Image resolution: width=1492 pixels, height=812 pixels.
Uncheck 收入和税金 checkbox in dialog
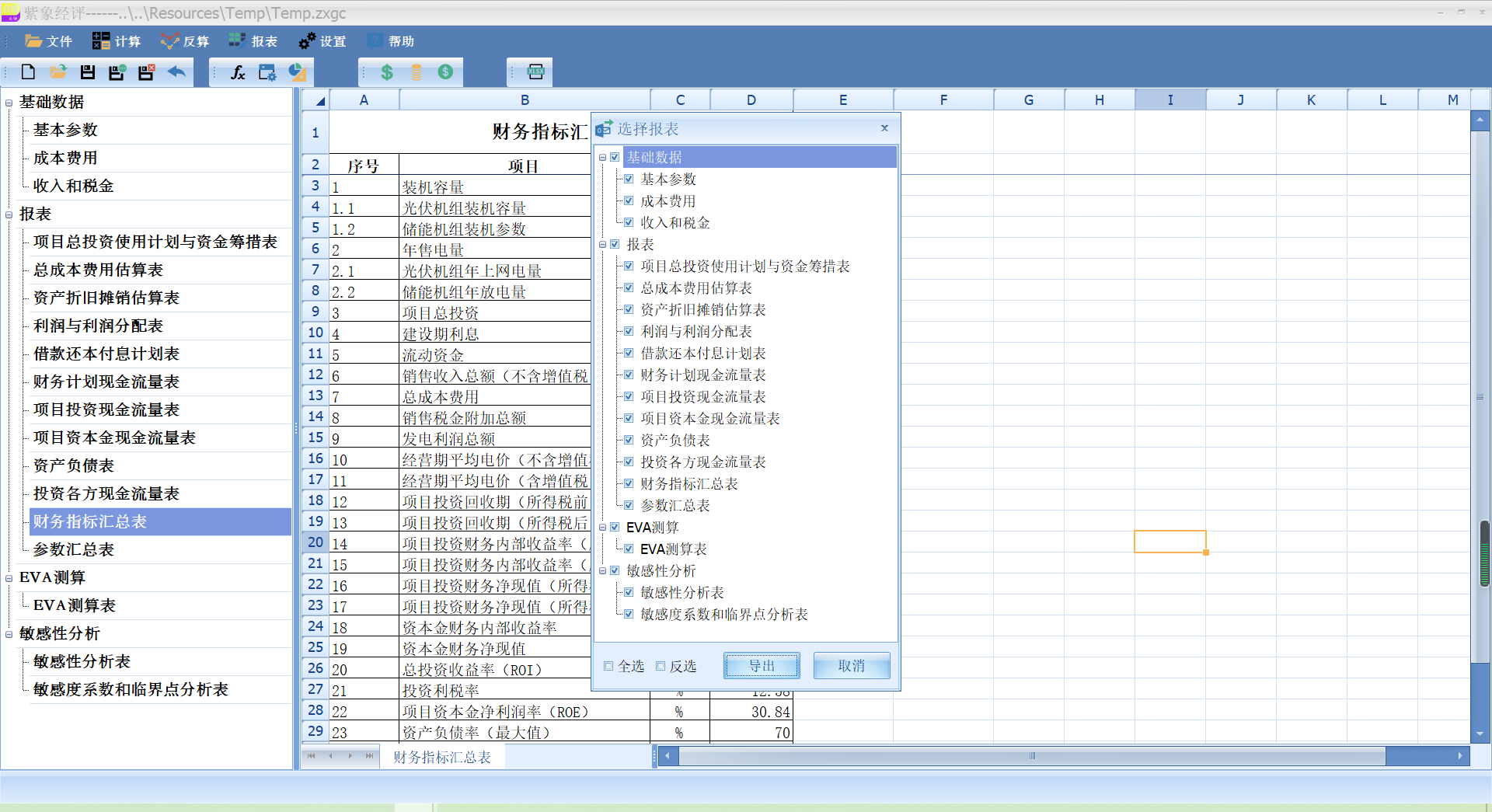tap(629, 222)
